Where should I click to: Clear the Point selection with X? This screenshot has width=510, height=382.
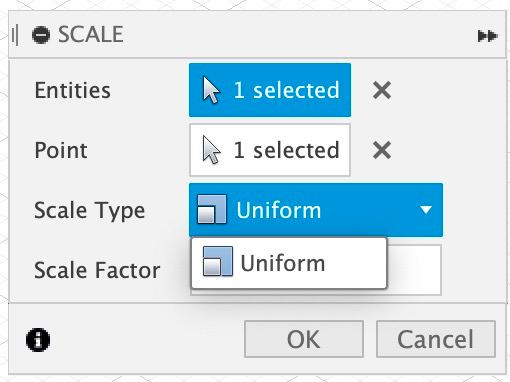point(382,150)
